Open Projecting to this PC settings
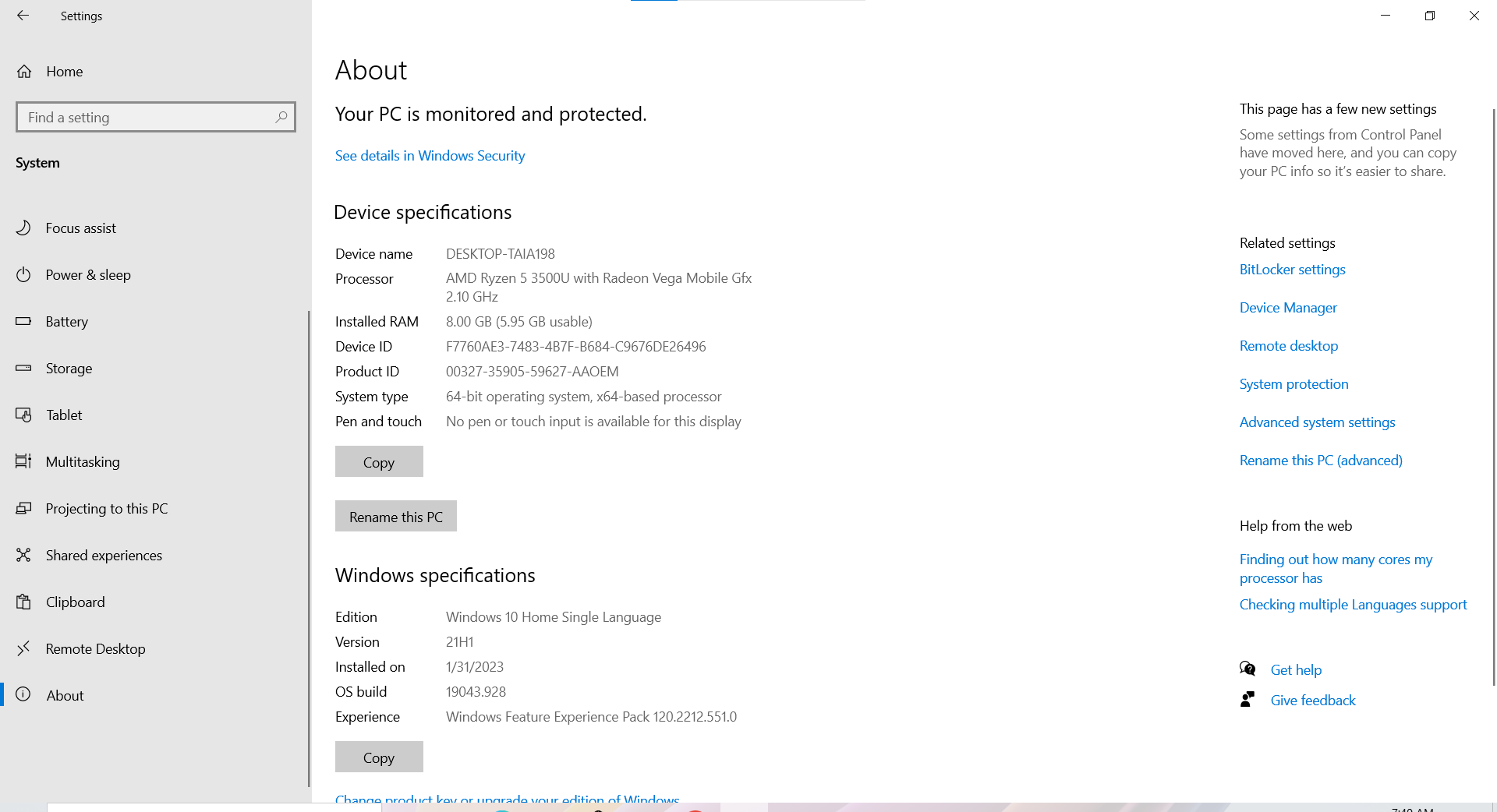 pyautogui.click(x=106, y=508)
